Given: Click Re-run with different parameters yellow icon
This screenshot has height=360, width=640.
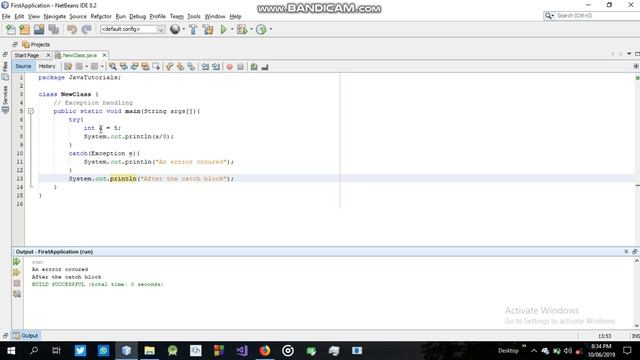Looking at the screenshot, I should tap(17, 272).
